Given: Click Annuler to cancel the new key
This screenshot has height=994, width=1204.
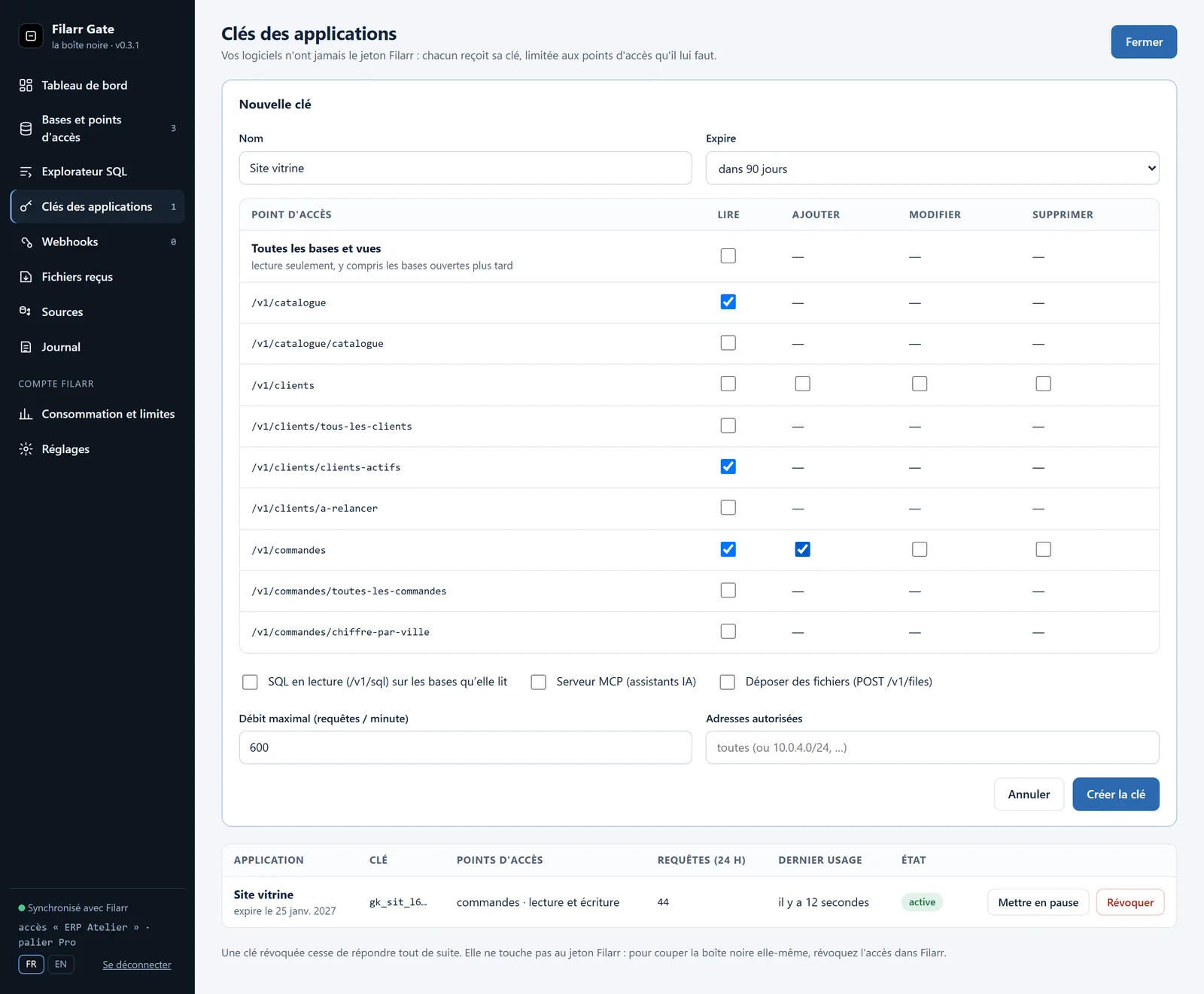Looking at the screenshot, I should (1029, 795).
